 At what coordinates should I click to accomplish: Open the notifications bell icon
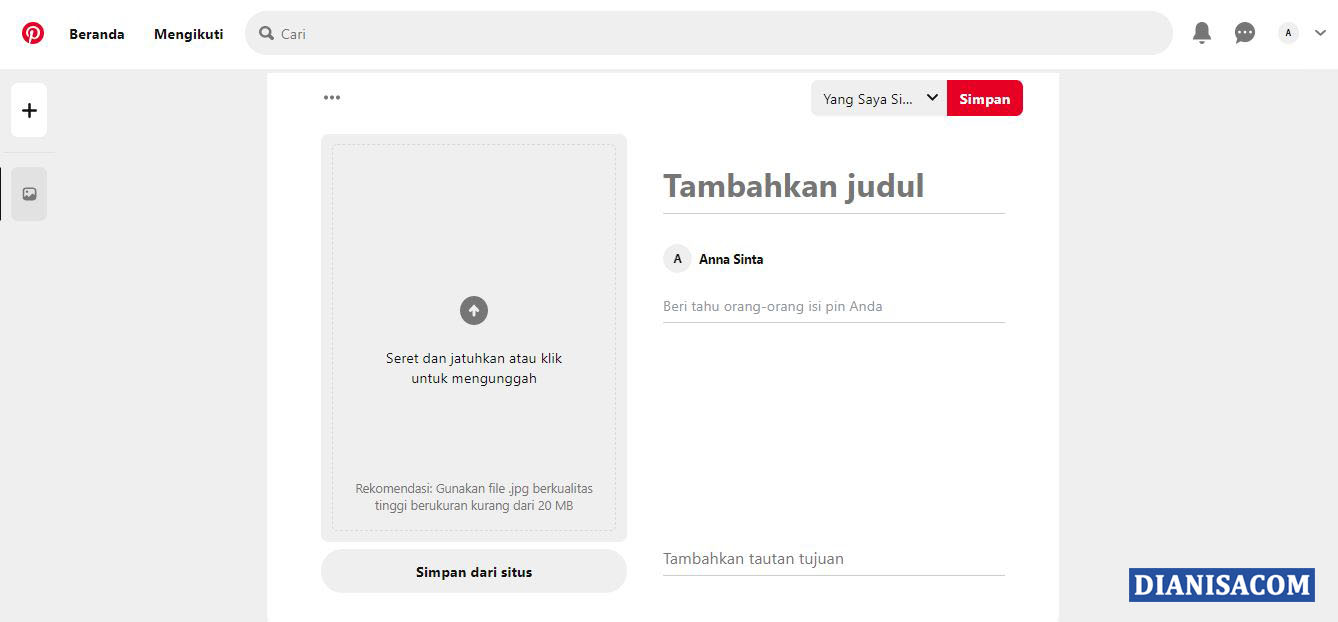(1201, 32)
